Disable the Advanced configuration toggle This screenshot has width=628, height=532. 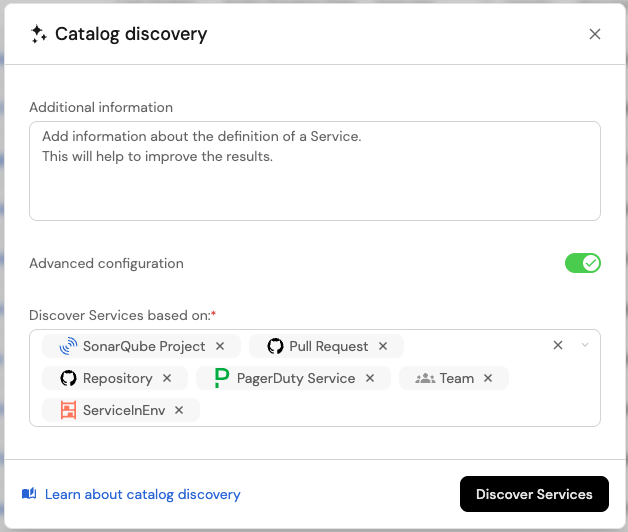click(x=582, y=263)
